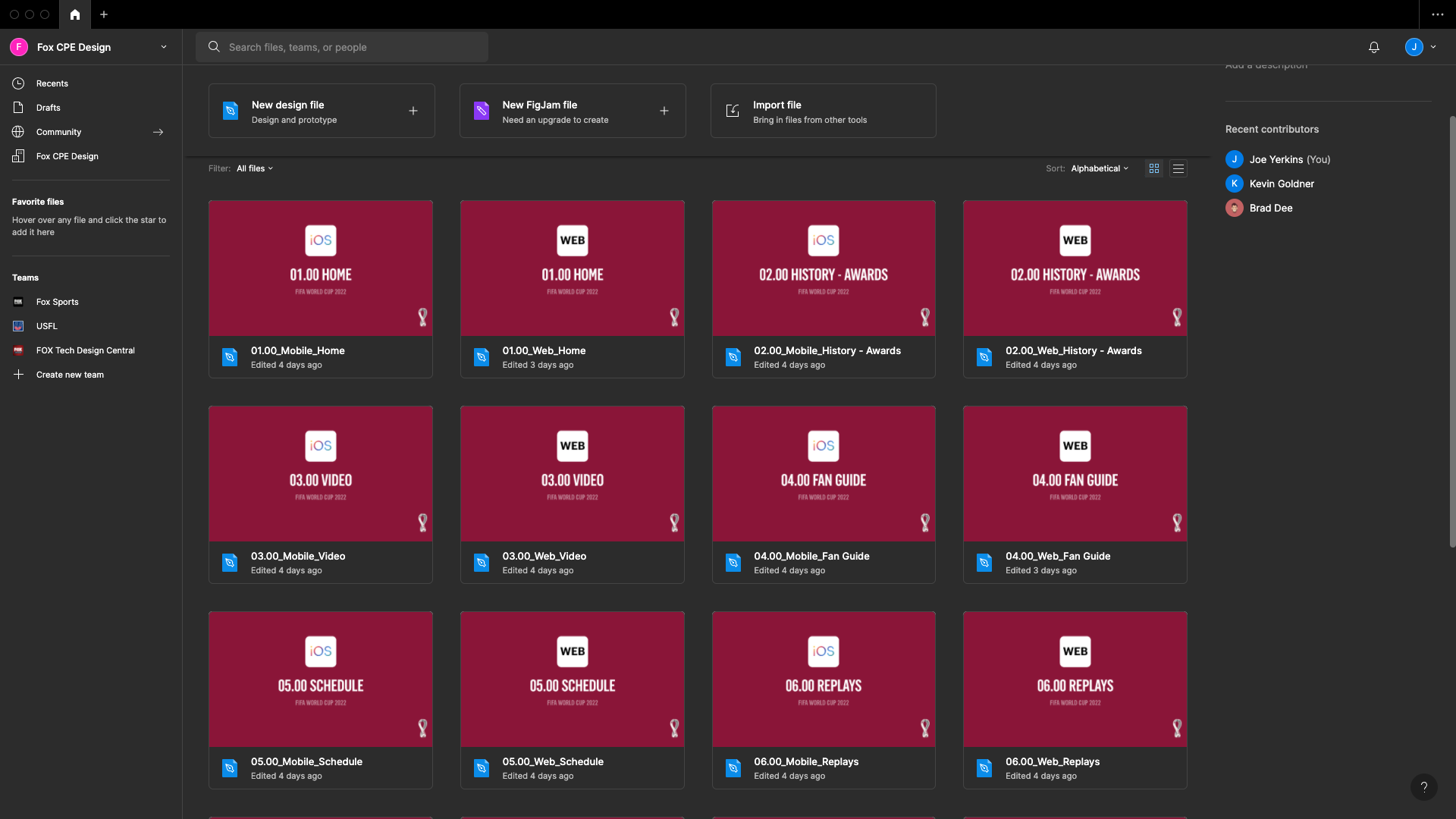Expand the Fox CPE Design workspace dropdown
1456x819 pixels.
(x=164, y=47)
